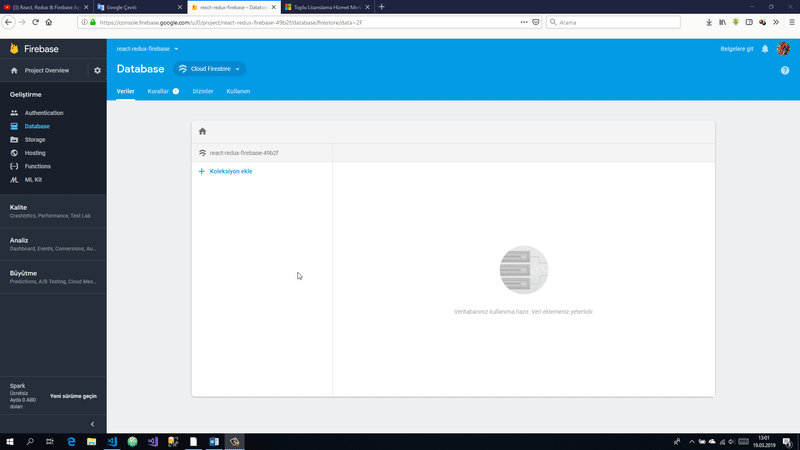The image size is (800, 450).
Task: Switch to Kullanım tab
Action: point(238,91)
